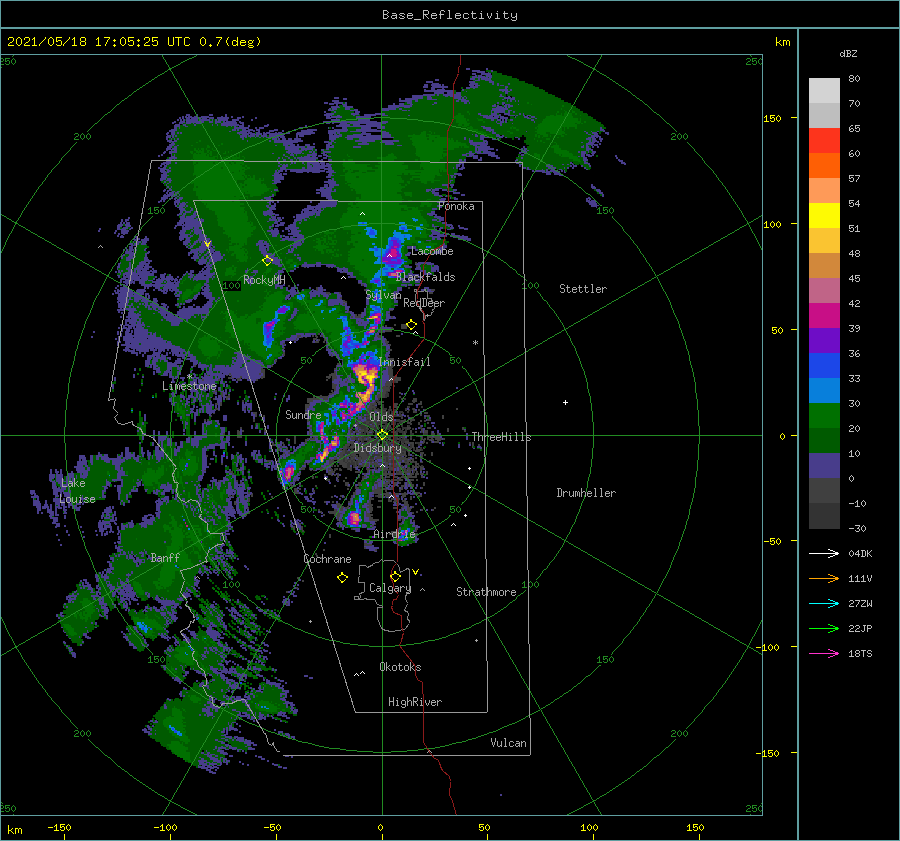Click the 04DK legend text
Viewport: 900px width, 841px height.
[x=860, y=553]
